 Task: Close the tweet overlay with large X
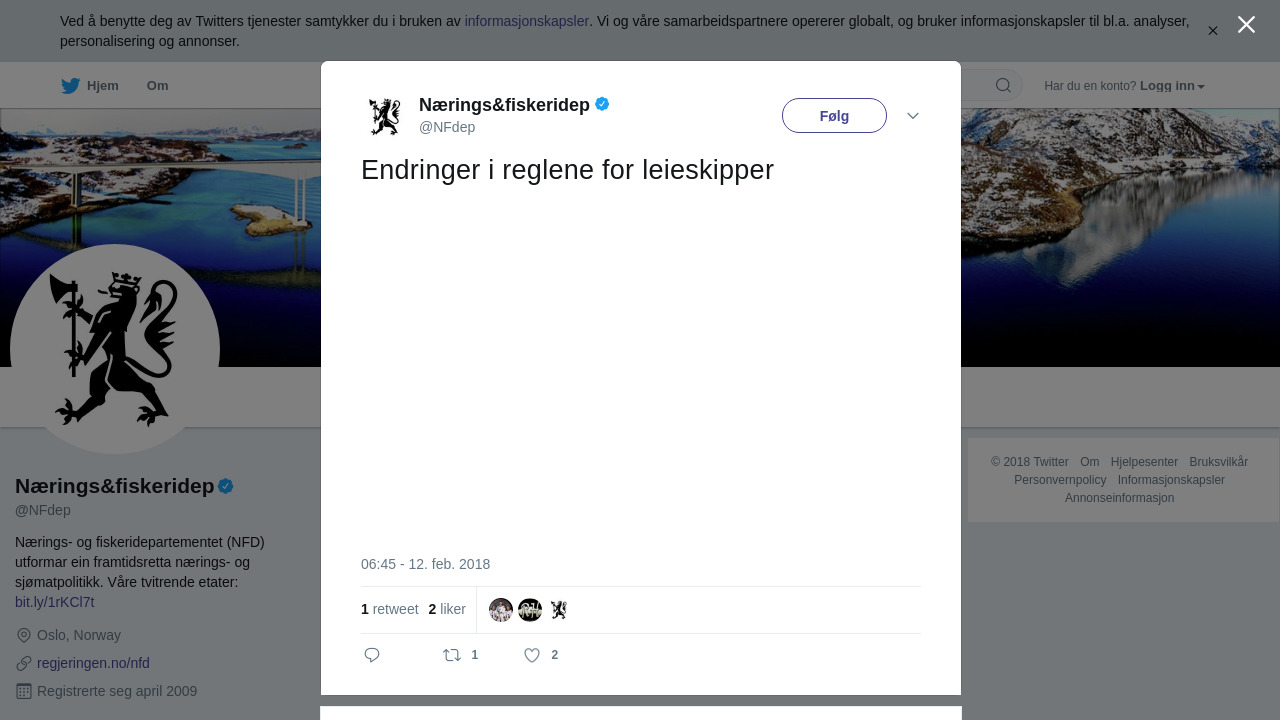pos(1246,25)
